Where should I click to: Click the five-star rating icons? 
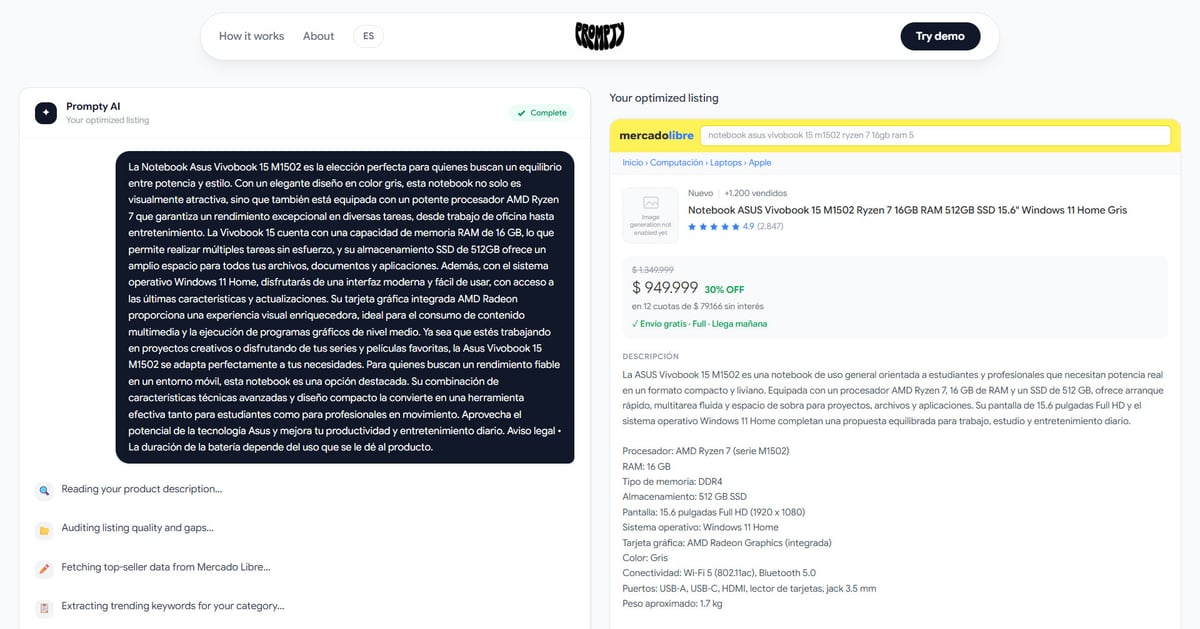[714, 227]
